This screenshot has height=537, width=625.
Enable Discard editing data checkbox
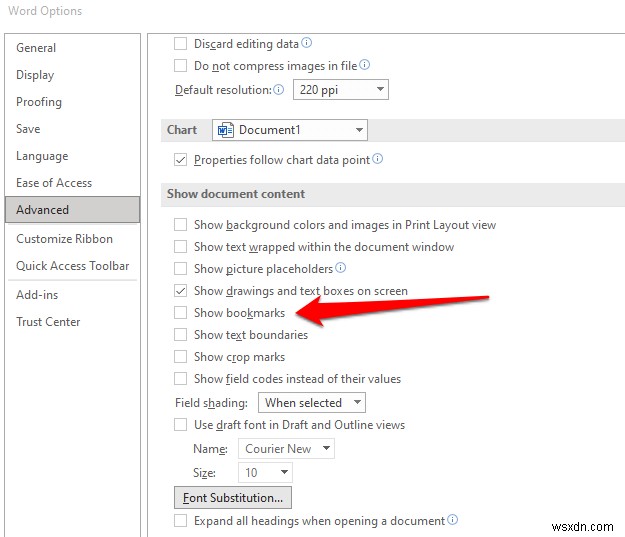click(181, 43)
